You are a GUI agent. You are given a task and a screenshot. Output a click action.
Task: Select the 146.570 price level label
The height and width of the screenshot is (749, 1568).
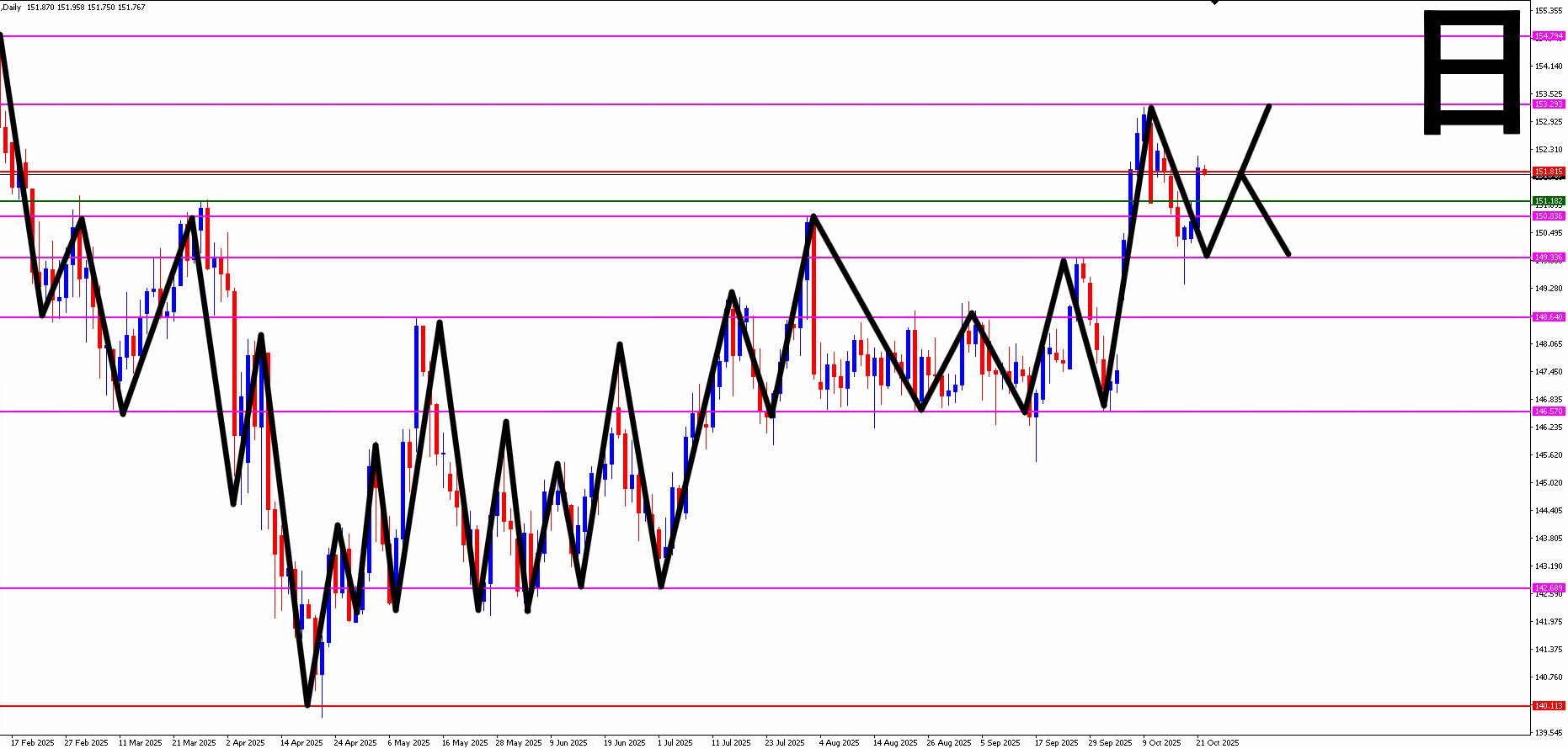[1549, 412]
